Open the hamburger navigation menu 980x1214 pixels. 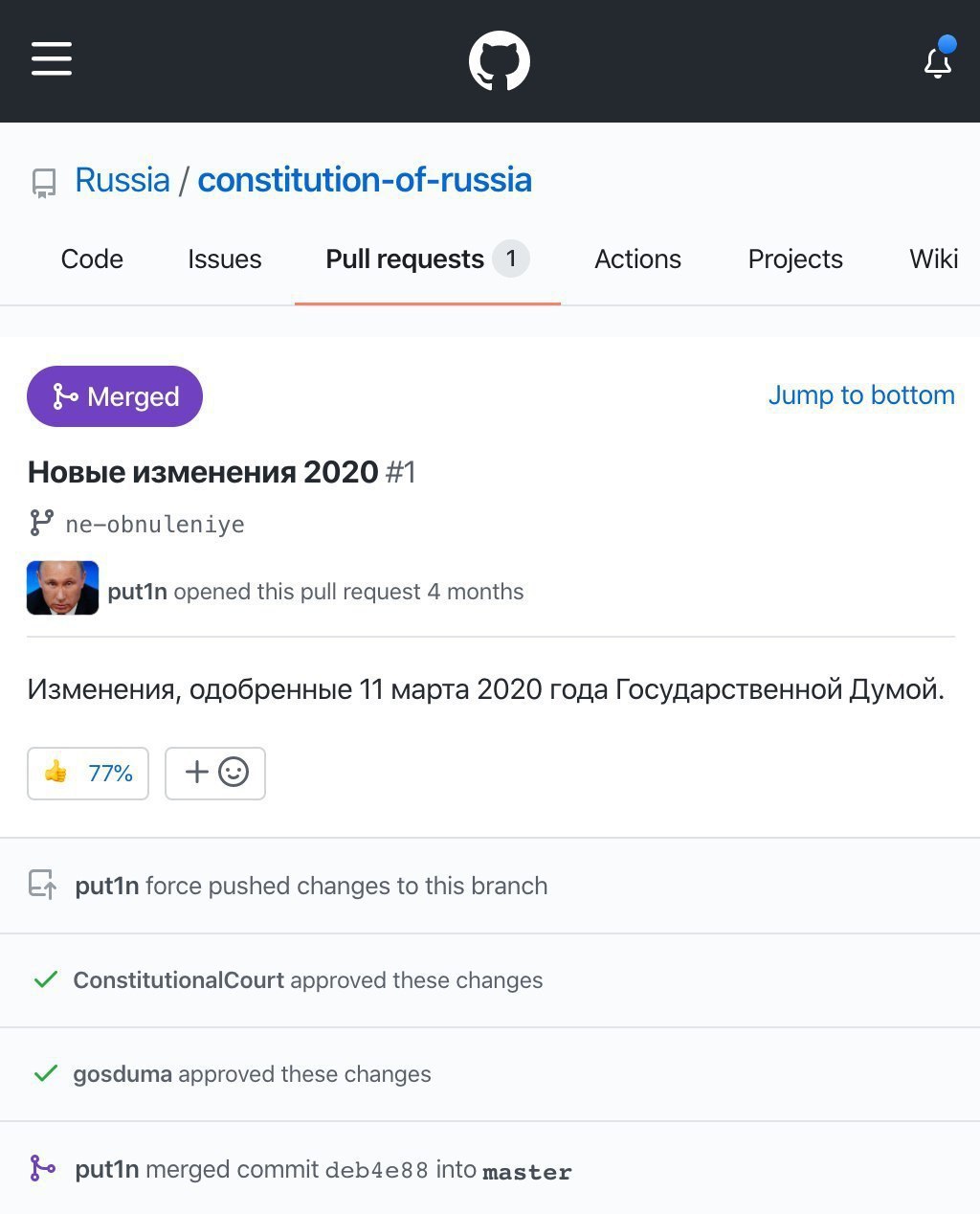(52, 58)
